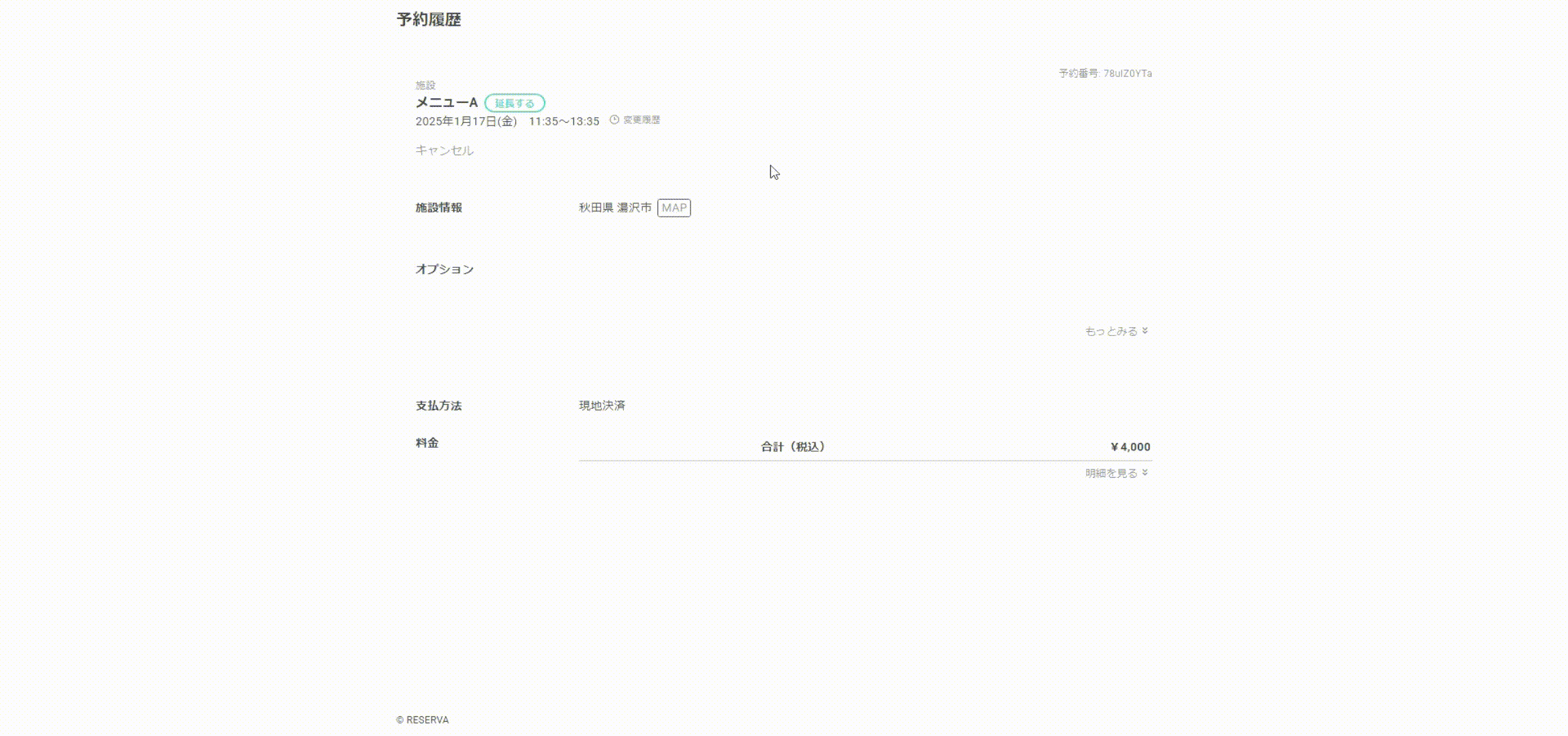Expand もっとみる to show more options
Screen dimensions: 1568x736
[1117, 331]
